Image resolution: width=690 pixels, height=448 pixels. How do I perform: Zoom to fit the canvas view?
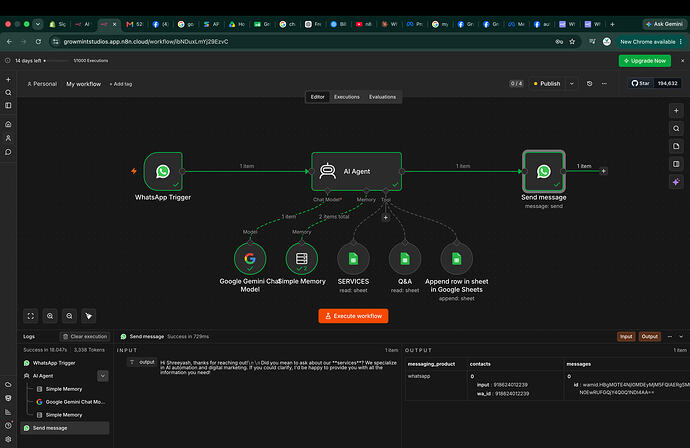pos(31,316)
